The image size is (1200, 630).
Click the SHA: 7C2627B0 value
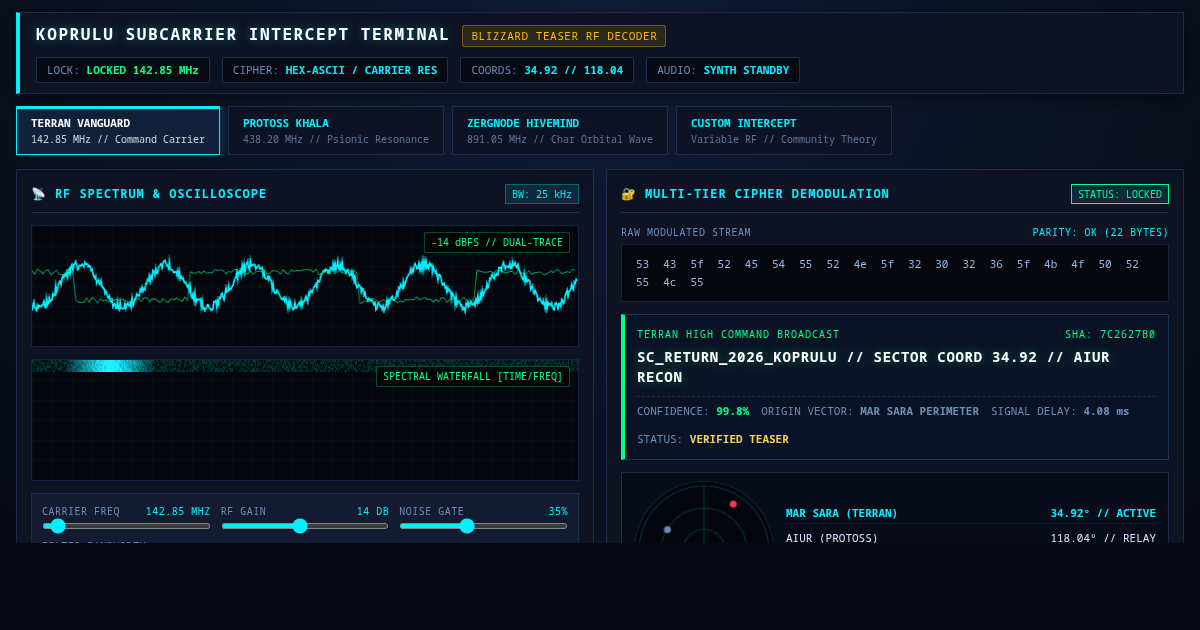coord(1110,334)
